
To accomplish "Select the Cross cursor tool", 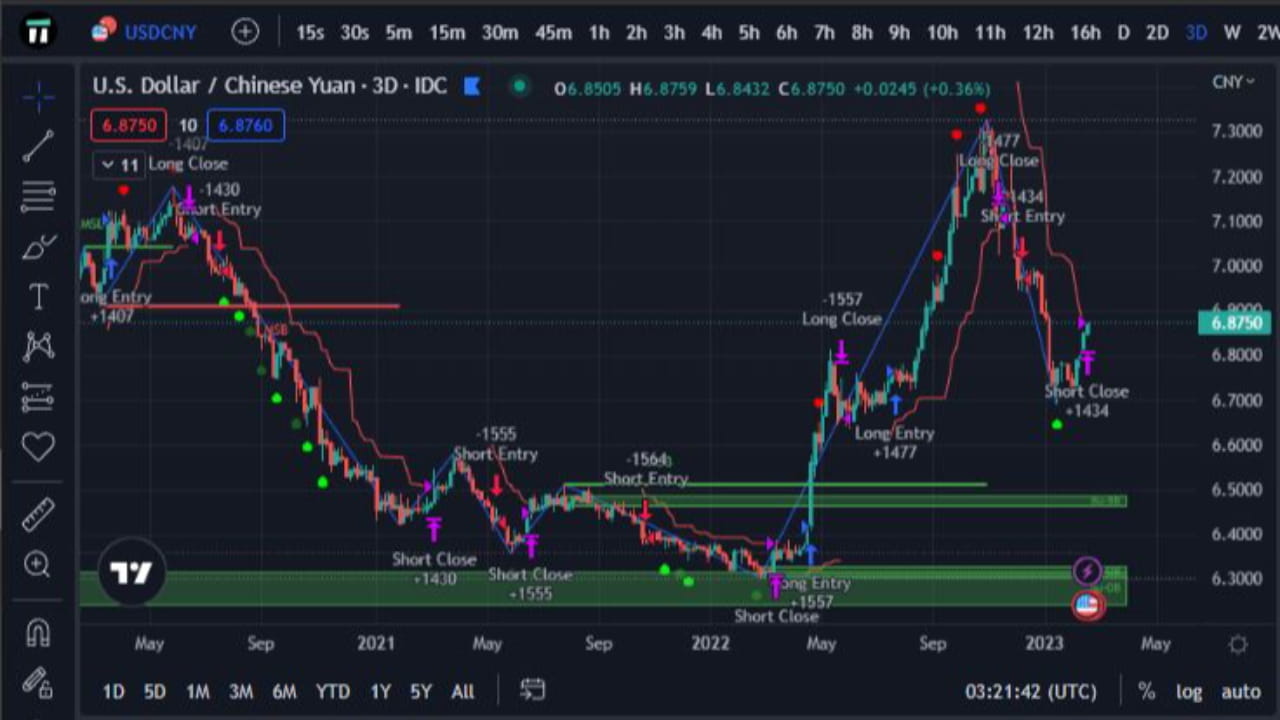I will tap(38, 96).
